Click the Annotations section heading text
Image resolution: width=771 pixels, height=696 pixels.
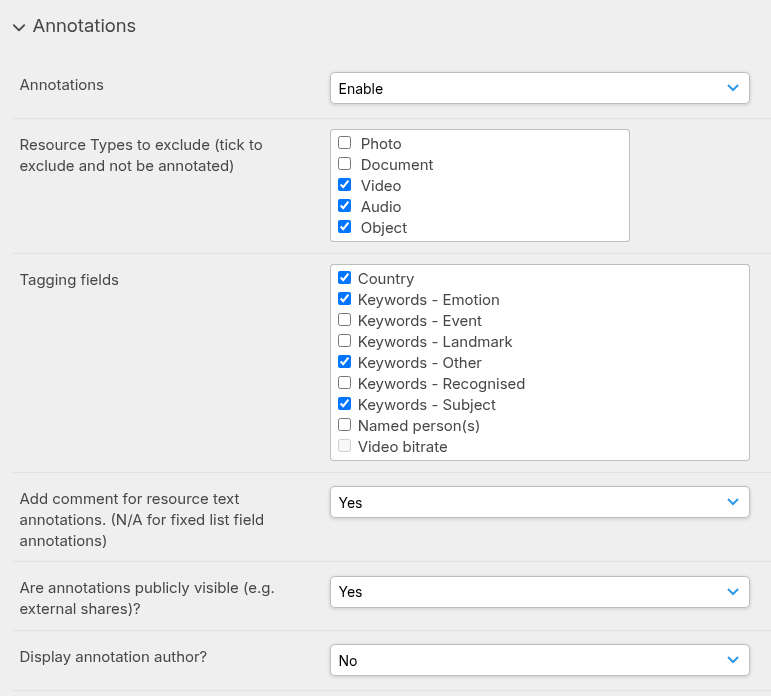click(84, 26)
